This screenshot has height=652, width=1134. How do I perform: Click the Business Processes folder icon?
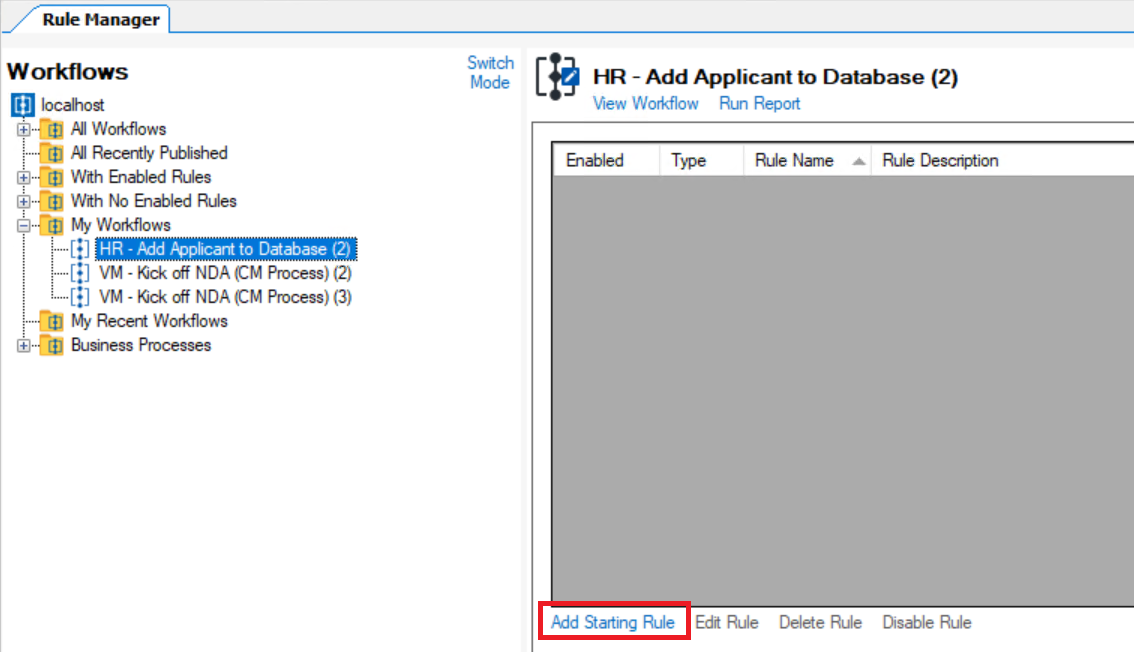pos(52,345)
